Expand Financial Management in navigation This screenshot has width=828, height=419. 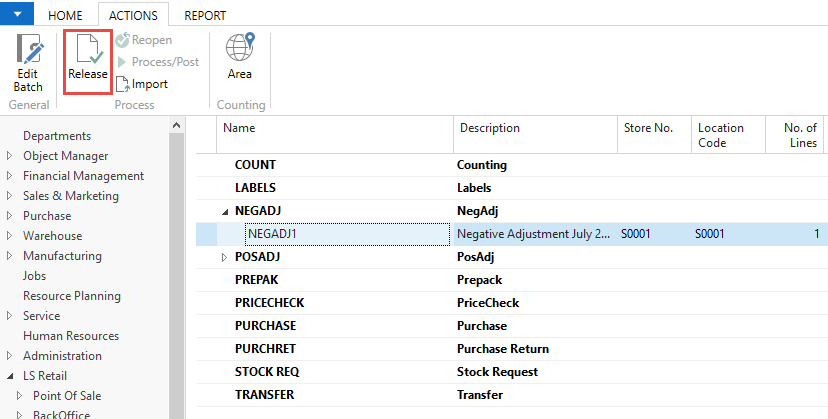pos(10,176)
